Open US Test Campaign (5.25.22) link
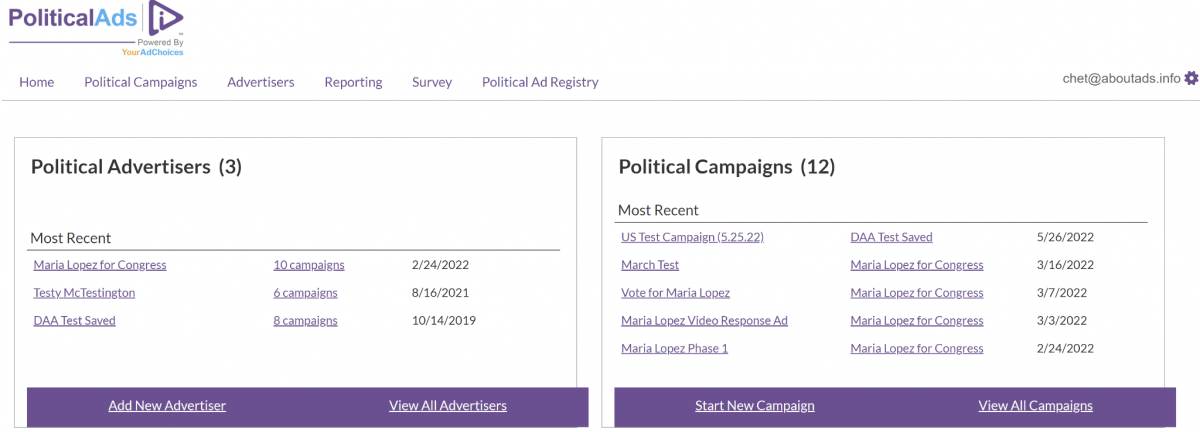Image resolution: width=1200 pixels, height=432 pixels. 692,237
